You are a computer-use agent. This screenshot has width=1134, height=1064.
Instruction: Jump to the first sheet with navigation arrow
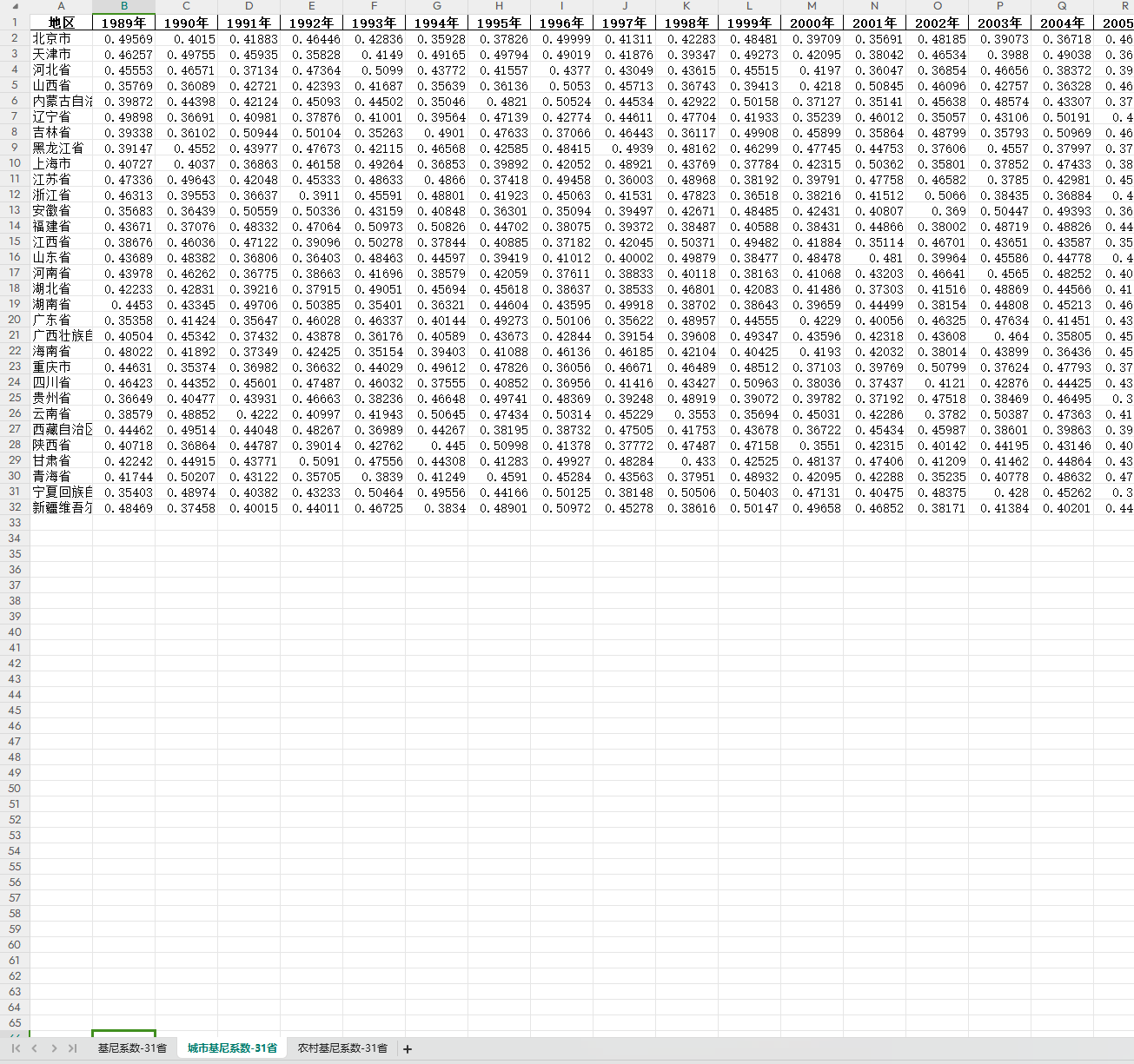coord(16,1048)
